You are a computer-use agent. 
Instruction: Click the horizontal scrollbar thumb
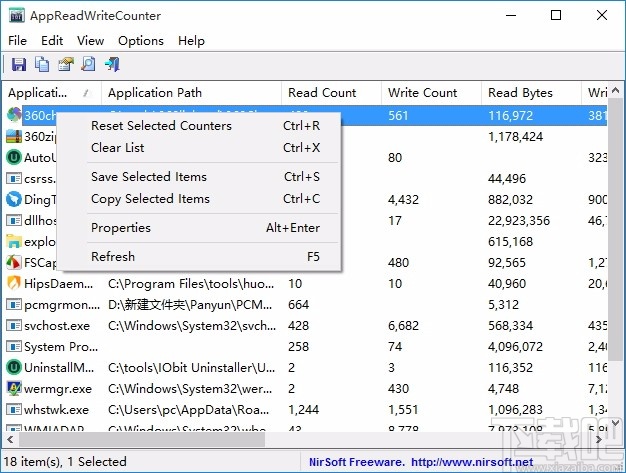142,439
